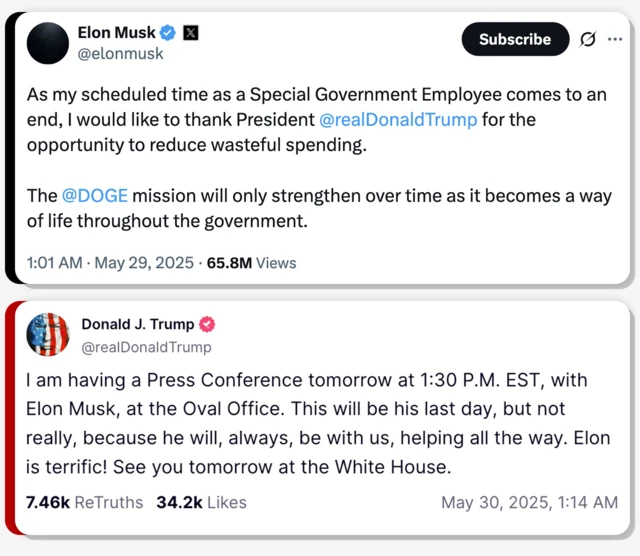Click the 1:01 AM · May 29, 2025 timestamp
The height and width of the screenshot is (556, 640).
(112, 263)
